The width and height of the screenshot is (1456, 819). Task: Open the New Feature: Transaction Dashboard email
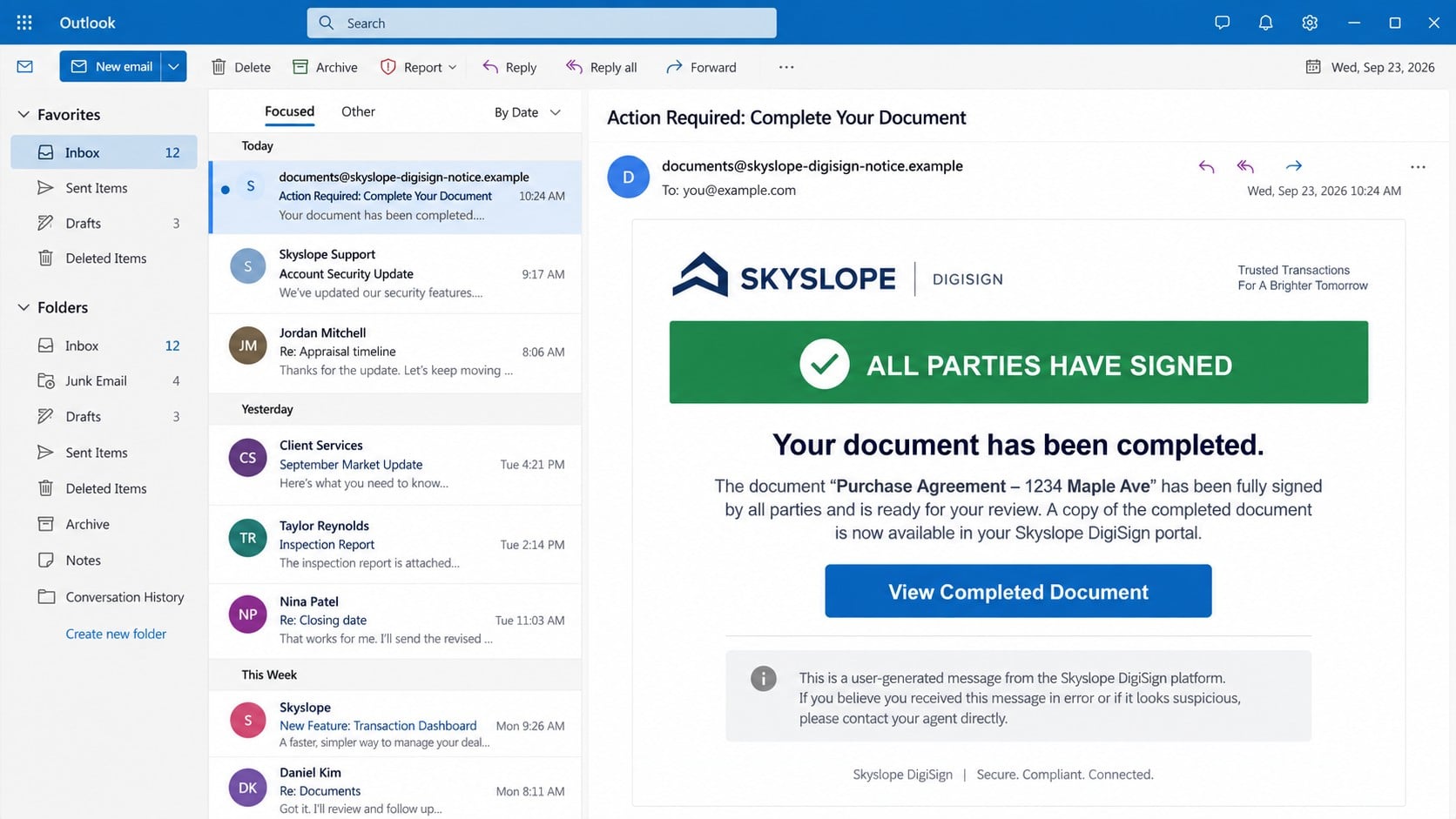(395, 725)
